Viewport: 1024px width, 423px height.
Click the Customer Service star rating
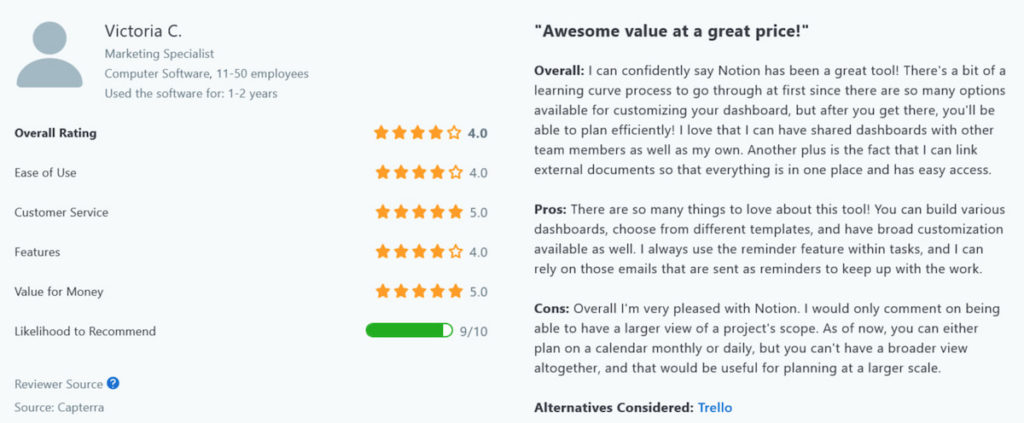[418, 212]
